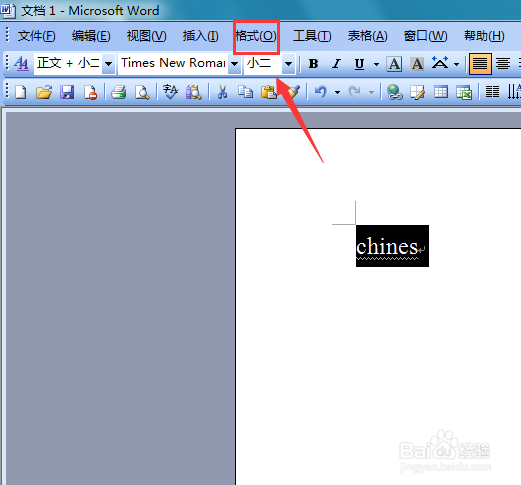Open character scaling dropdown arrow
The width and height of the screenshot is (521, 485).
tap(456, 64)
